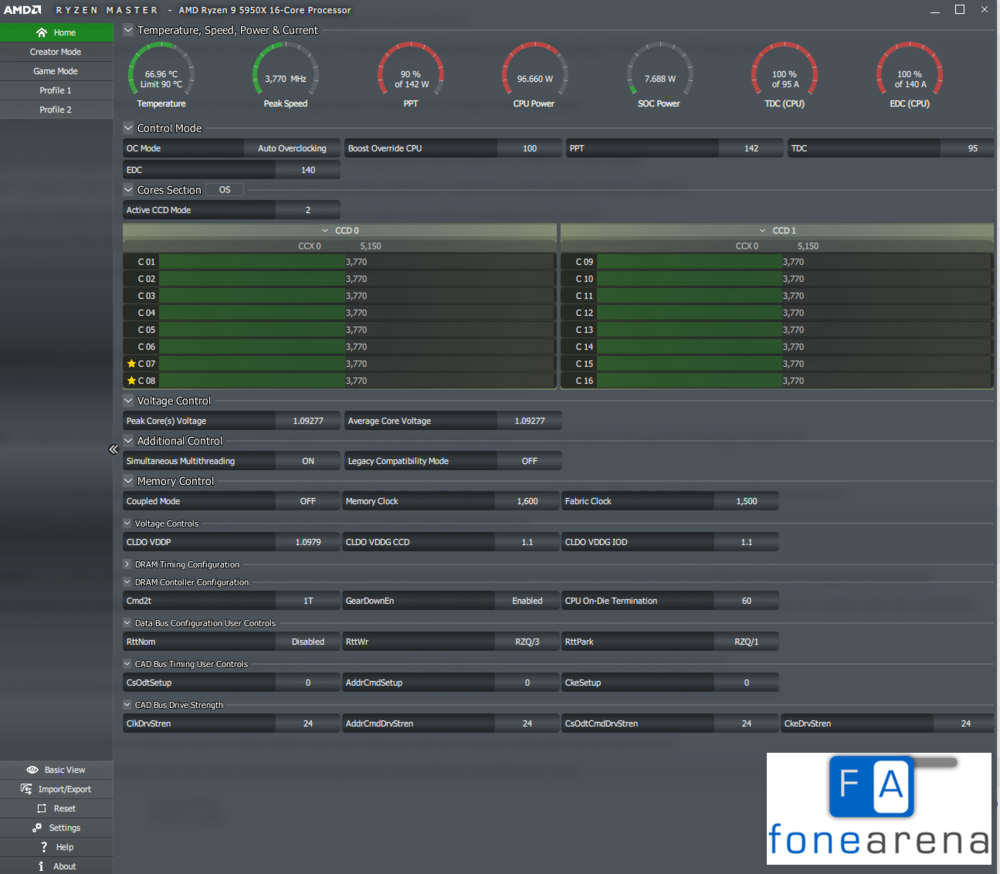Screen dimensions: 1000x874
Task: Collapse sidebar with double-chevron arrow
Action: click(x=113, y=449)
